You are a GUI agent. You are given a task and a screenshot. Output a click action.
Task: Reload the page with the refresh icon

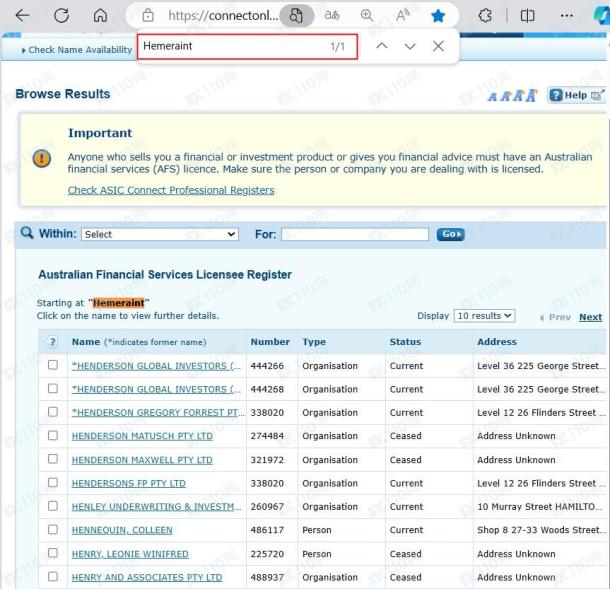61,16
